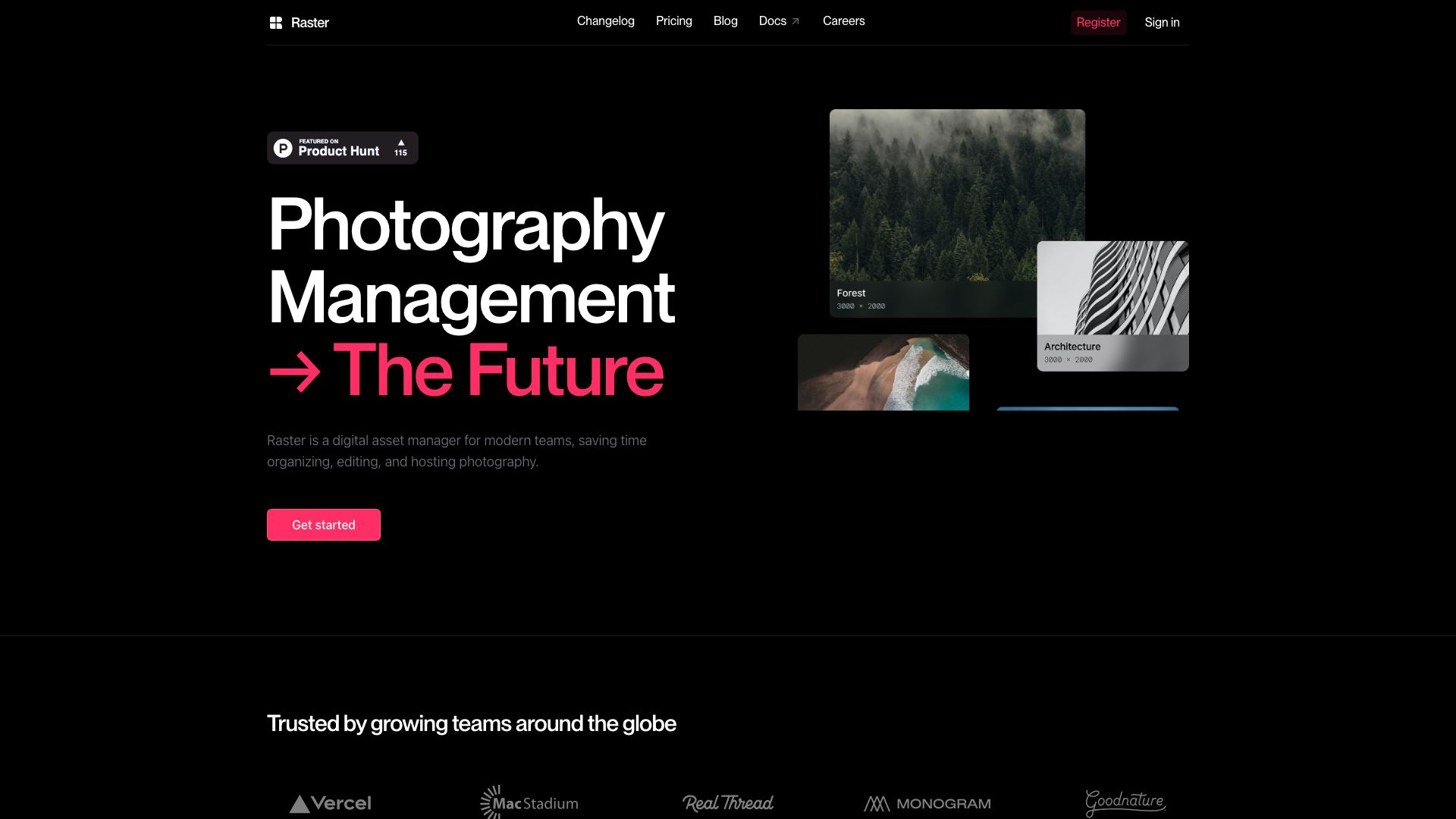Upvote using the Product Hunt triangle
The height and width of the screenshot is (819, 1456).
point(401,143)
